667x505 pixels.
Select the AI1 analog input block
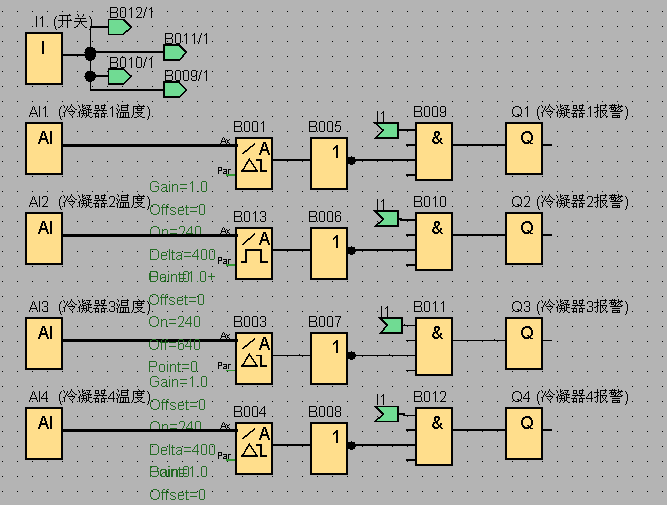[44, 148]
